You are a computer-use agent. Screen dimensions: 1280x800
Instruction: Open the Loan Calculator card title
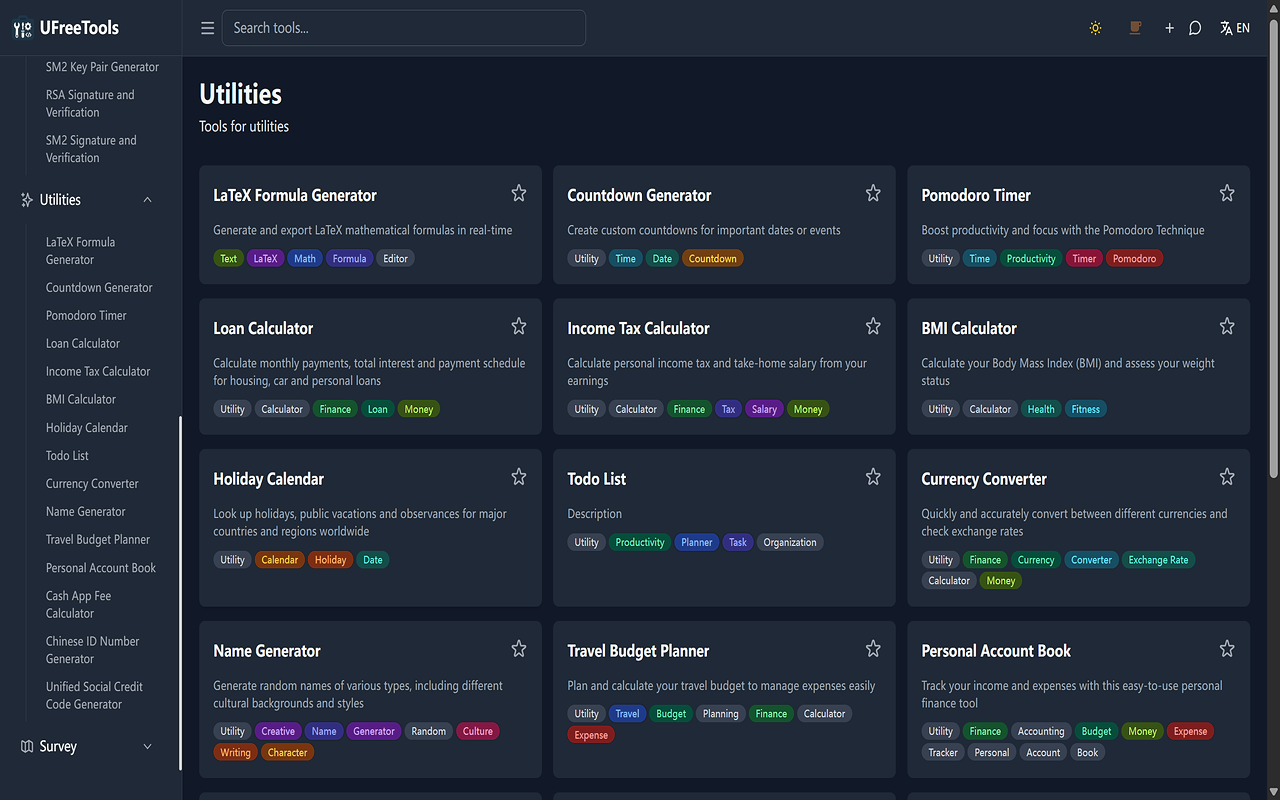263,328
